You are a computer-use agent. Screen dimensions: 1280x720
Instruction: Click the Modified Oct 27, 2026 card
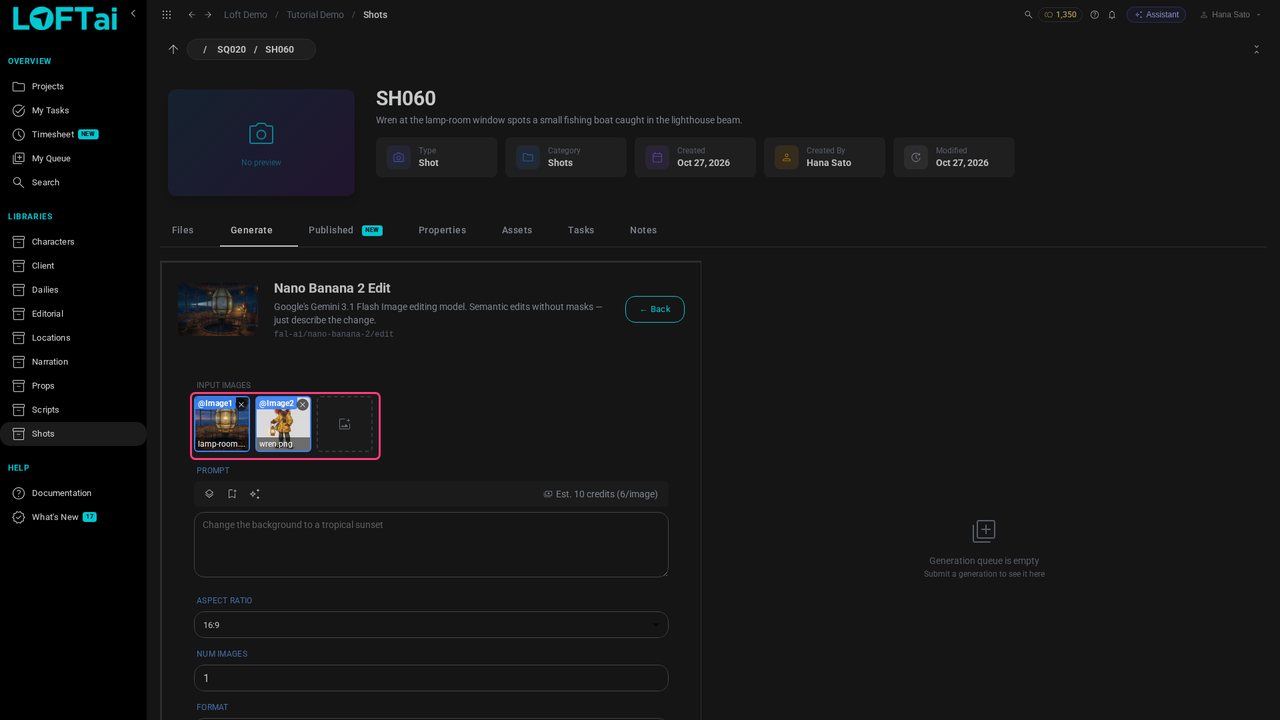pos(954,157)
